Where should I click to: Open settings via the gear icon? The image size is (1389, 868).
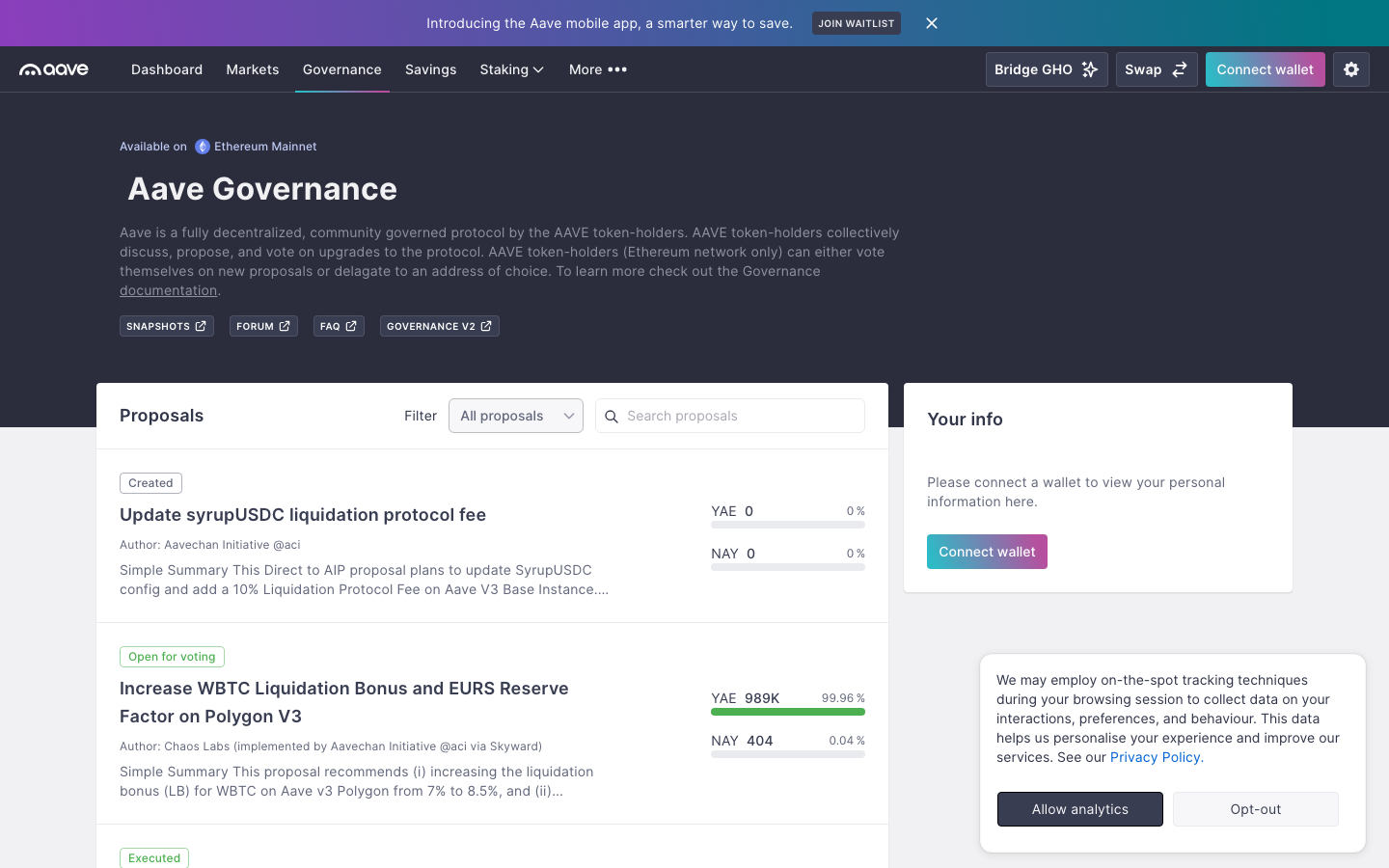[1350, 68]
